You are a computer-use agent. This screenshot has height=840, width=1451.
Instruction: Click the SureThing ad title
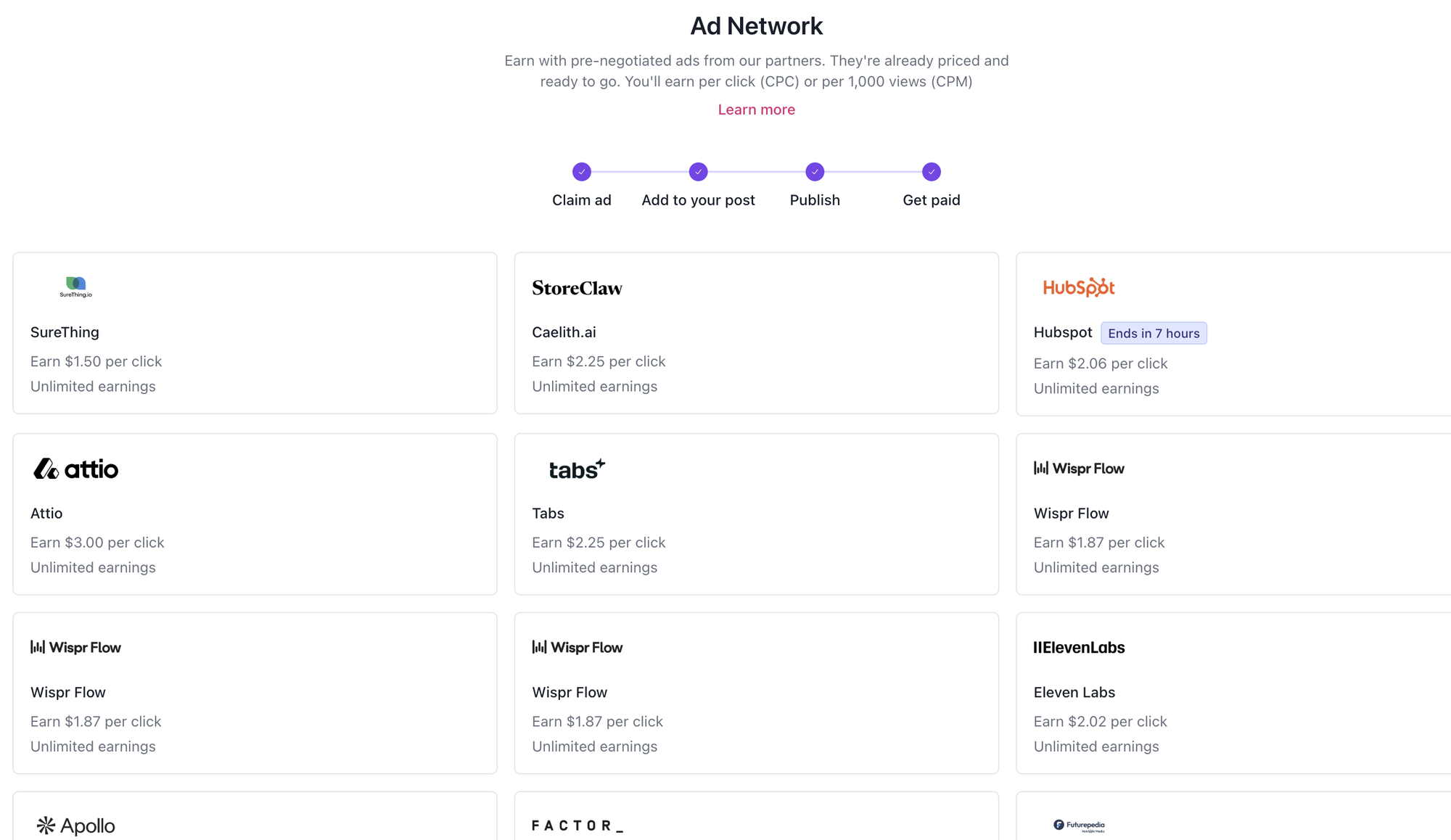(65, 332)
